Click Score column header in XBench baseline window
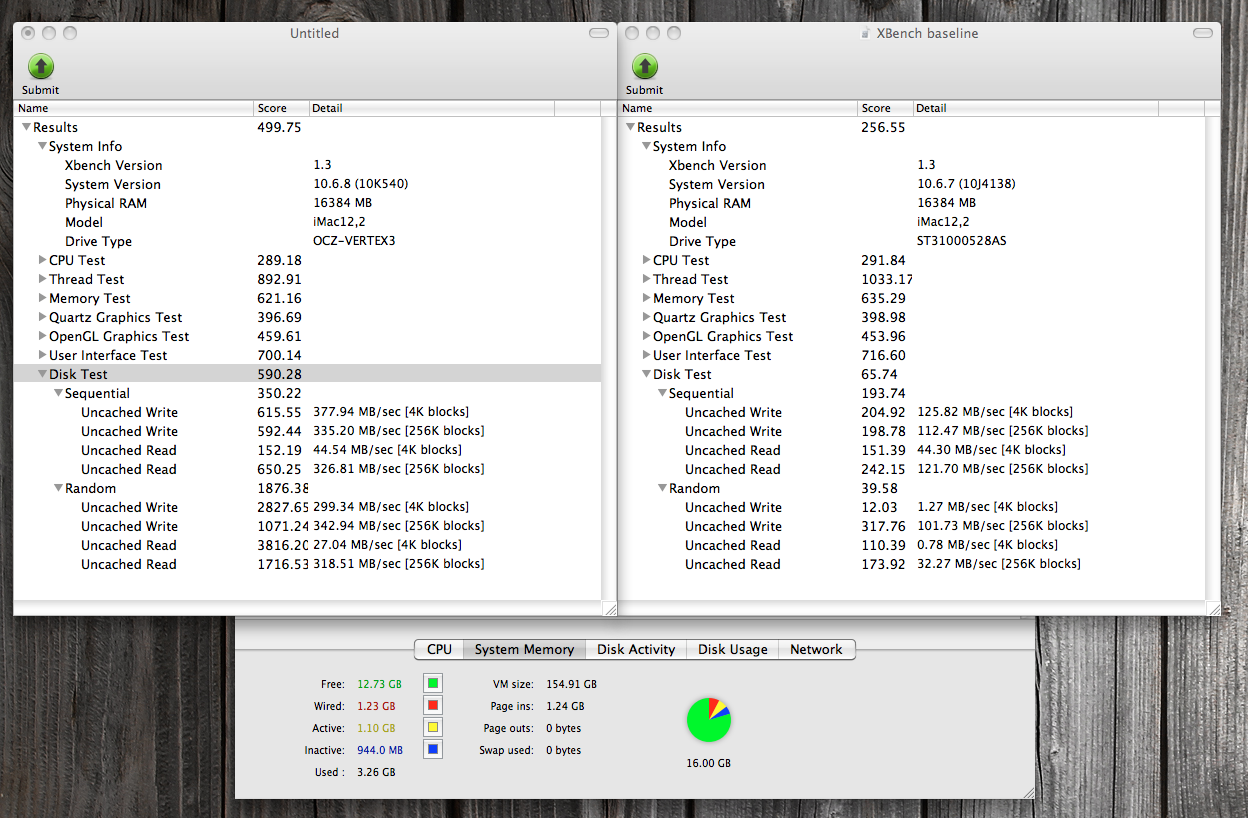Image resolution: width=1248 pixels, height=818 pixels. [885, 108]
